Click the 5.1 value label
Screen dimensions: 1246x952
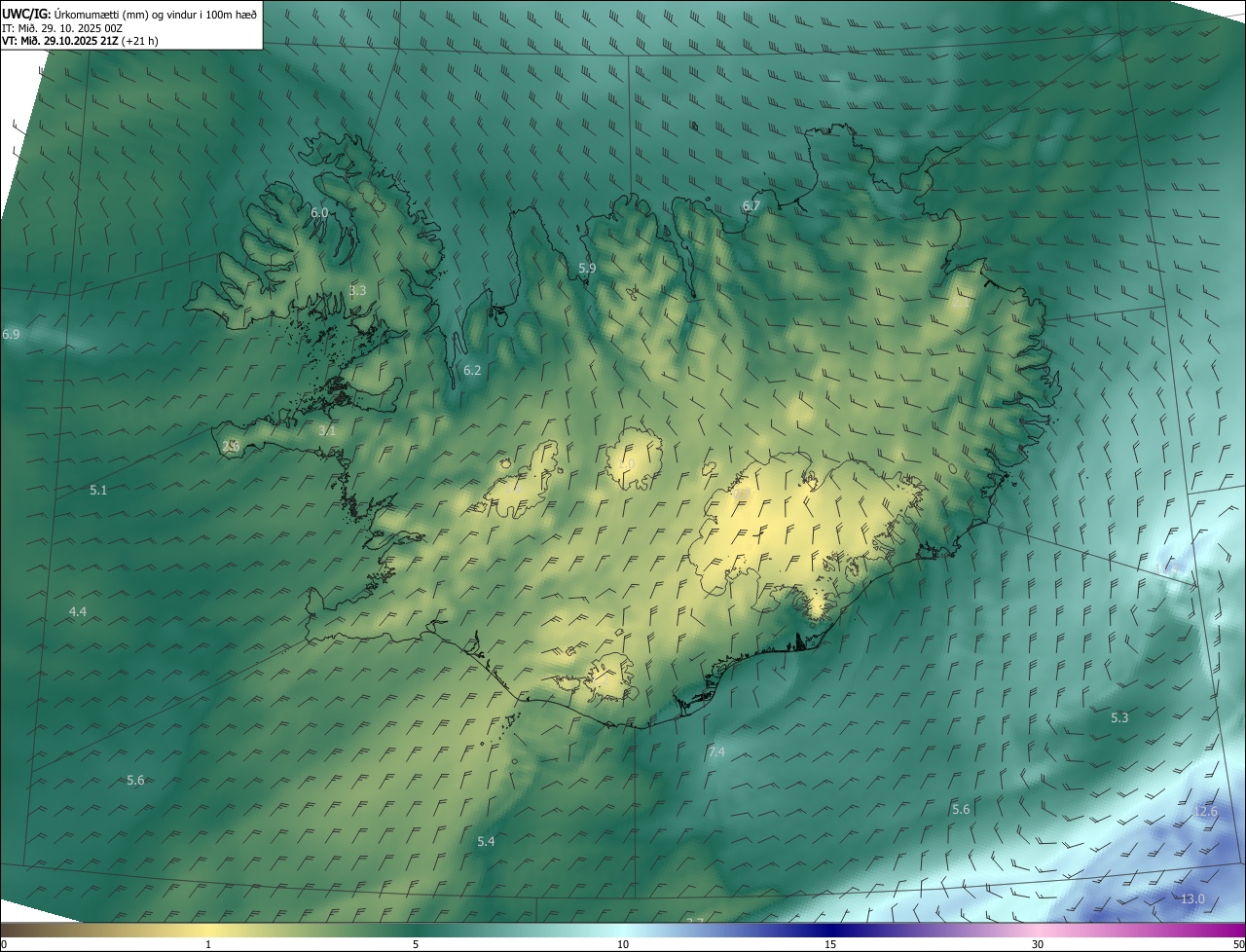coord(98,490)
